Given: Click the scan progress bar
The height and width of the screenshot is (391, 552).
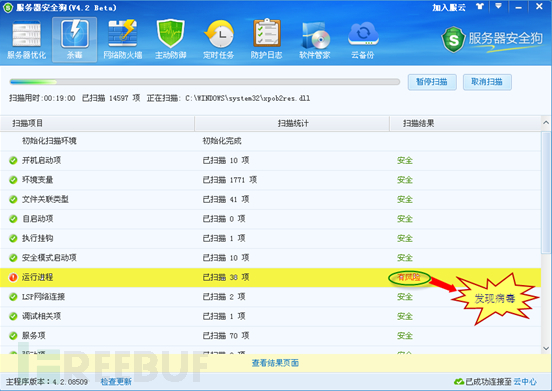Looking at the screenshot, I should pyautogui.click(x=205, y=82).
